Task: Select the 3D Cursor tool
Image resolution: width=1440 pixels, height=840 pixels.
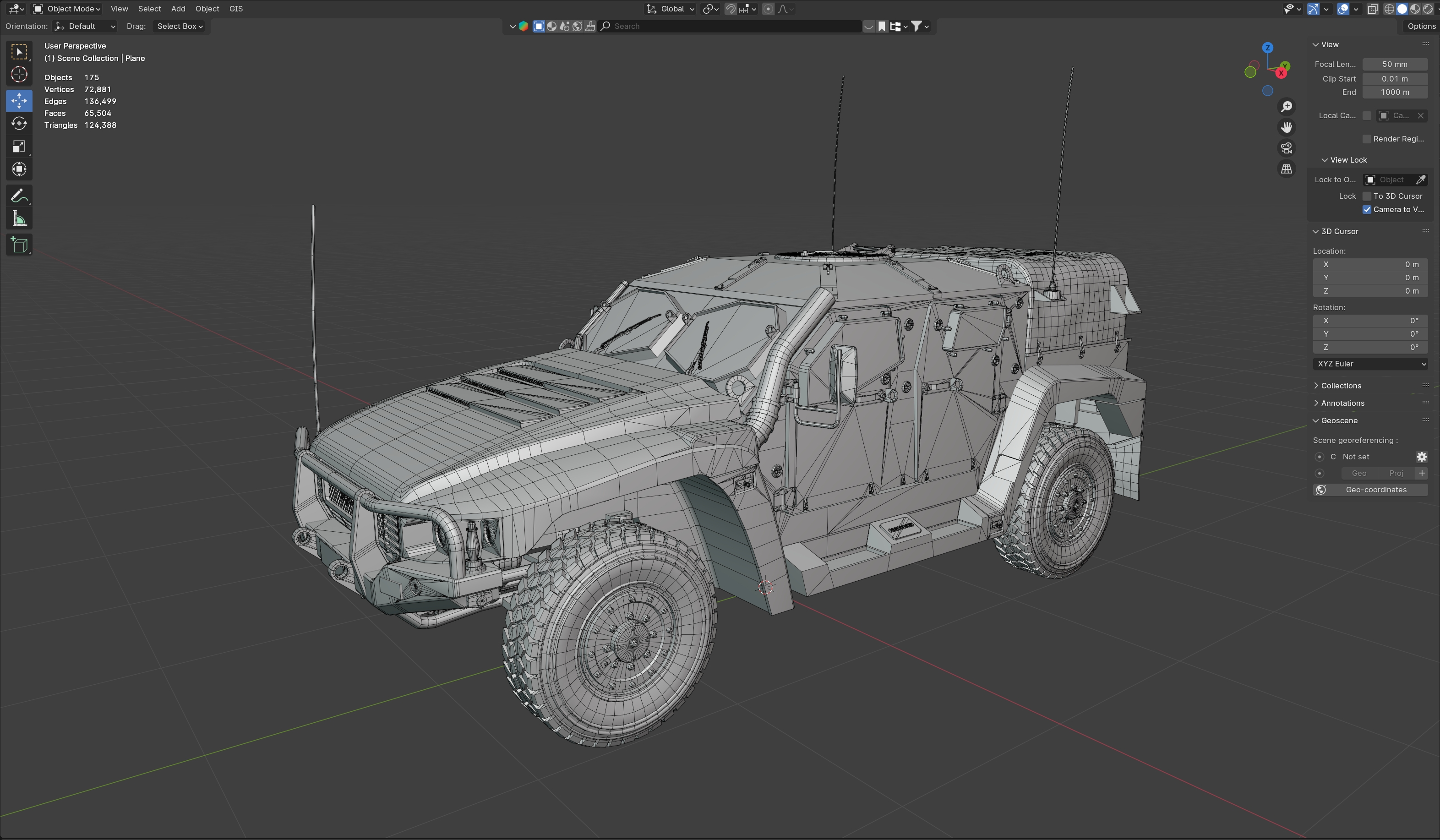Action: 19,74
